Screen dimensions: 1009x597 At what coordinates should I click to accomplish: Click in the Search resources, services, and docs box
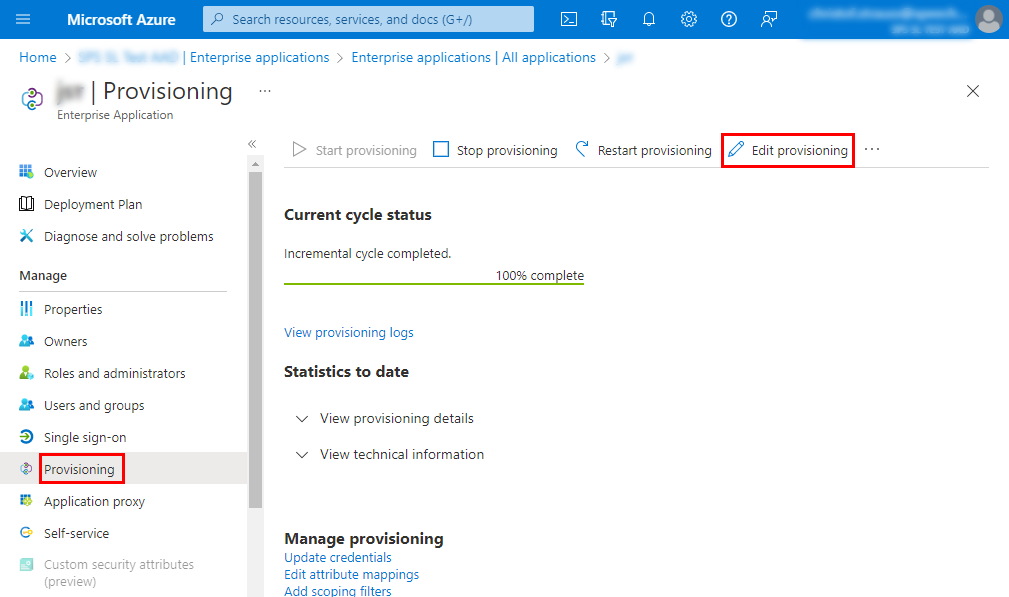[368, 19]
